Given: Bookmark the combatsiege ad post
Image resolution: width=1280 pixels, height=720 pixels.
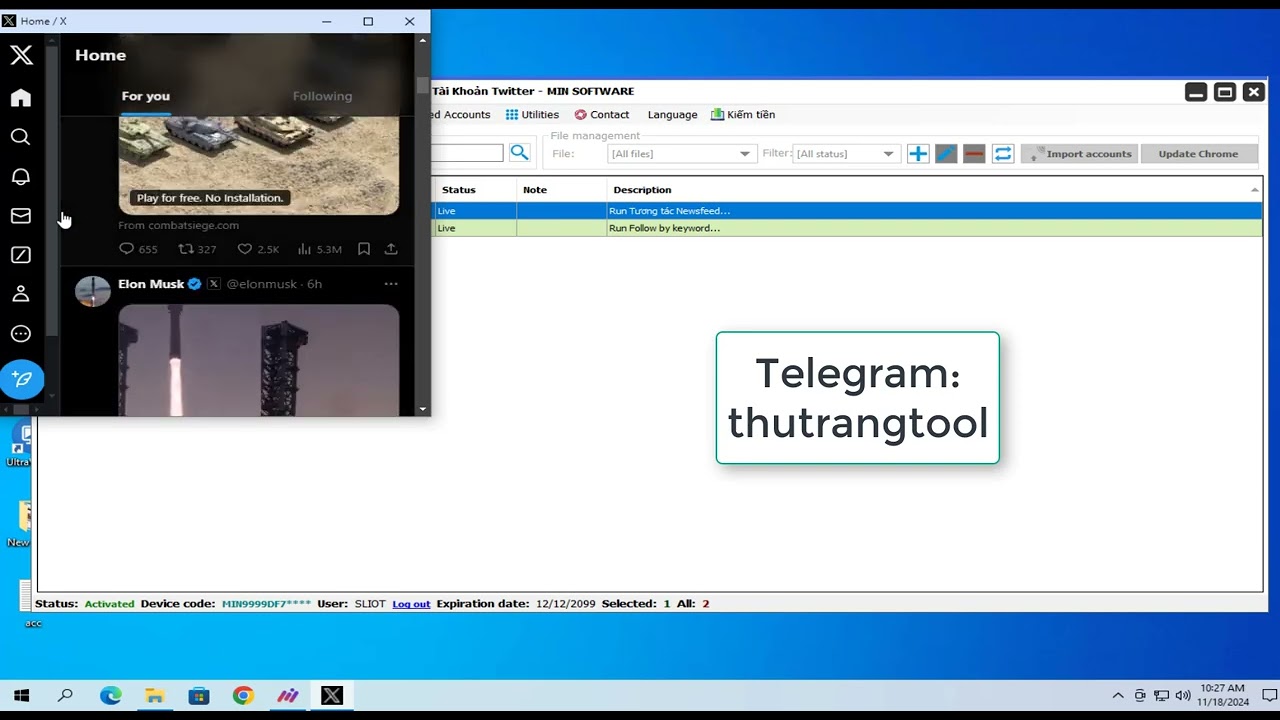Looking at the screenshot, I should (x=364, y=249).
